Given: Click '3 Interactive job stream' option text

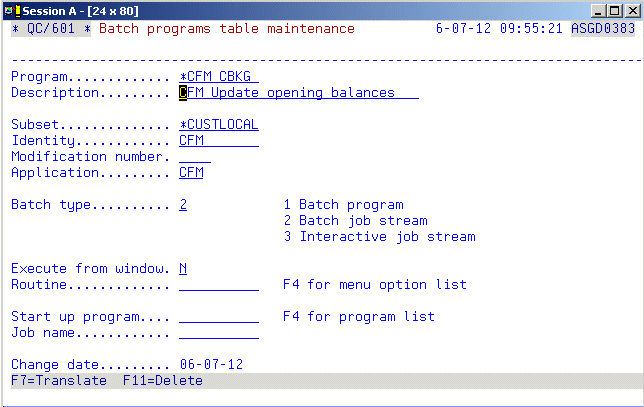Looking at the screenshot, I should [379, 237].
